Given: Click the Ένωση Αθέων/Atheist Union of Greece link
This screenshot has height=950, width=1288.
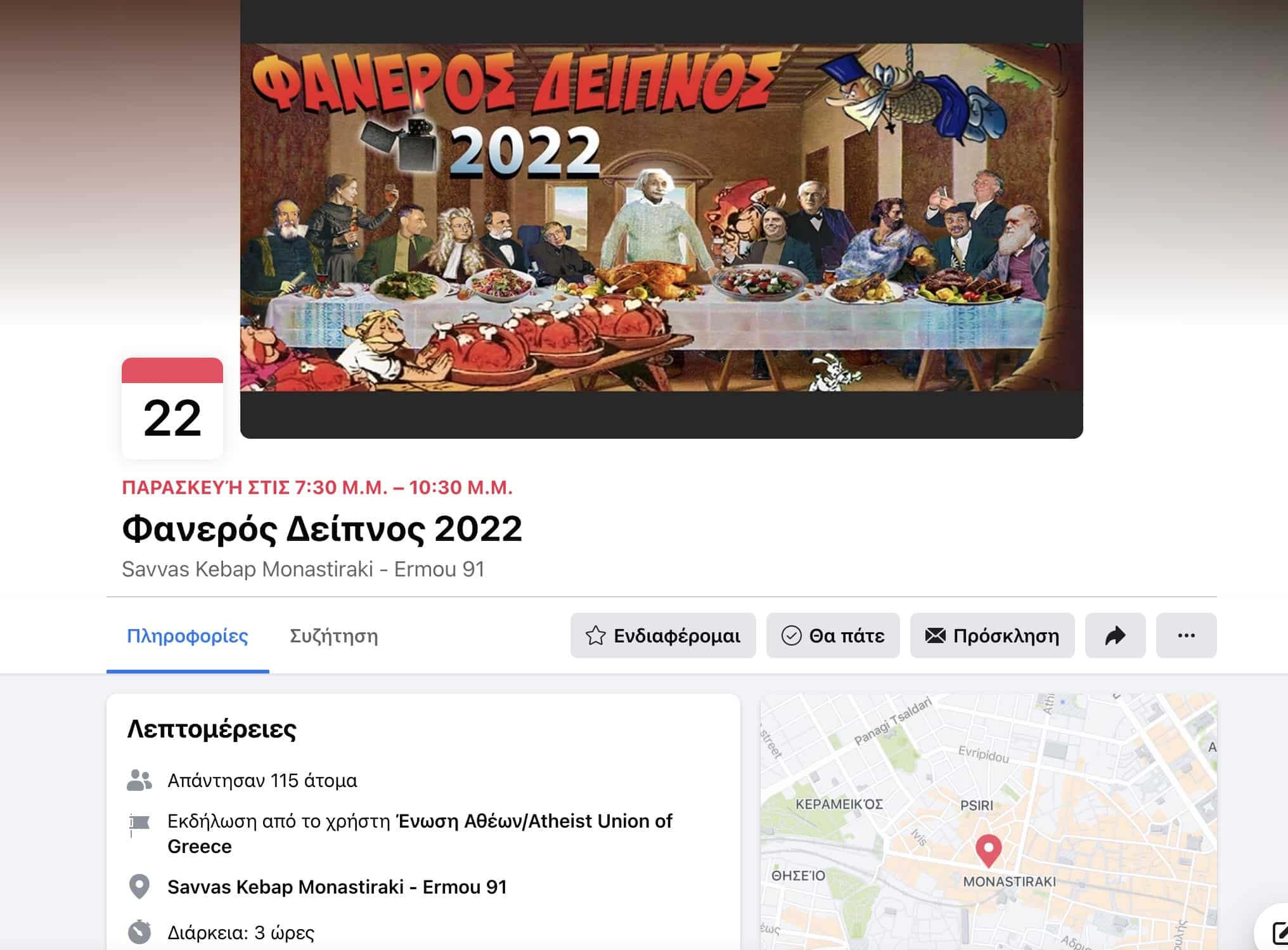Looking at the screenshot, I should 420,833.
